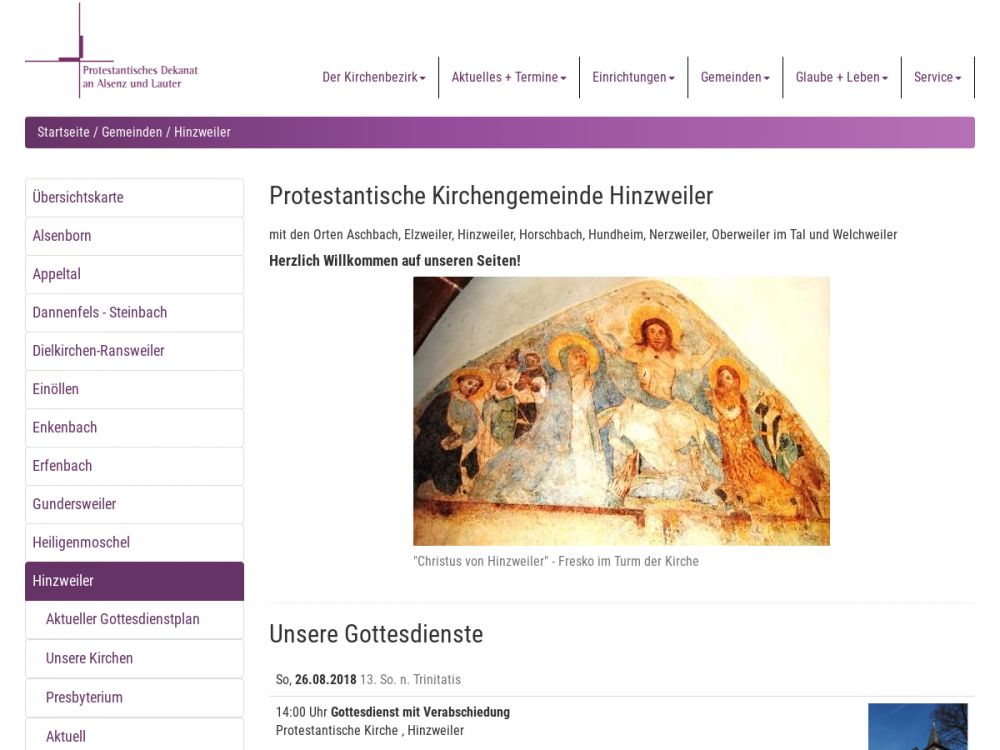Open the Dannenfels - Steinbach entry
1000x750 pixels.
[x=135, y=312]
